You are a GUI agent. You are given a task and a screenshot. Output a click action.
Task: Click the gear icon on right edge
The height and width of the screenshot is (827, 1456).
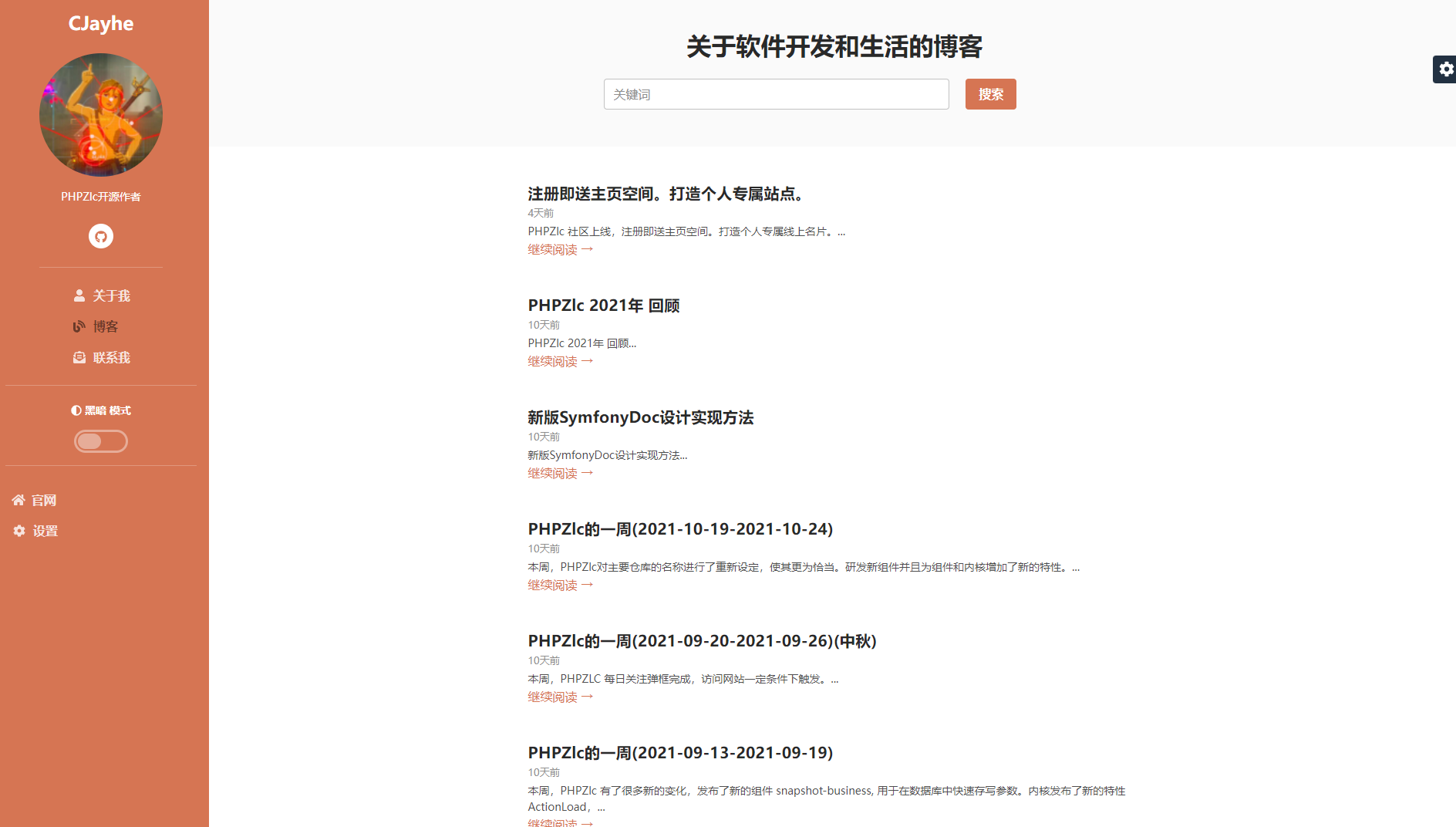(1446, 69)
